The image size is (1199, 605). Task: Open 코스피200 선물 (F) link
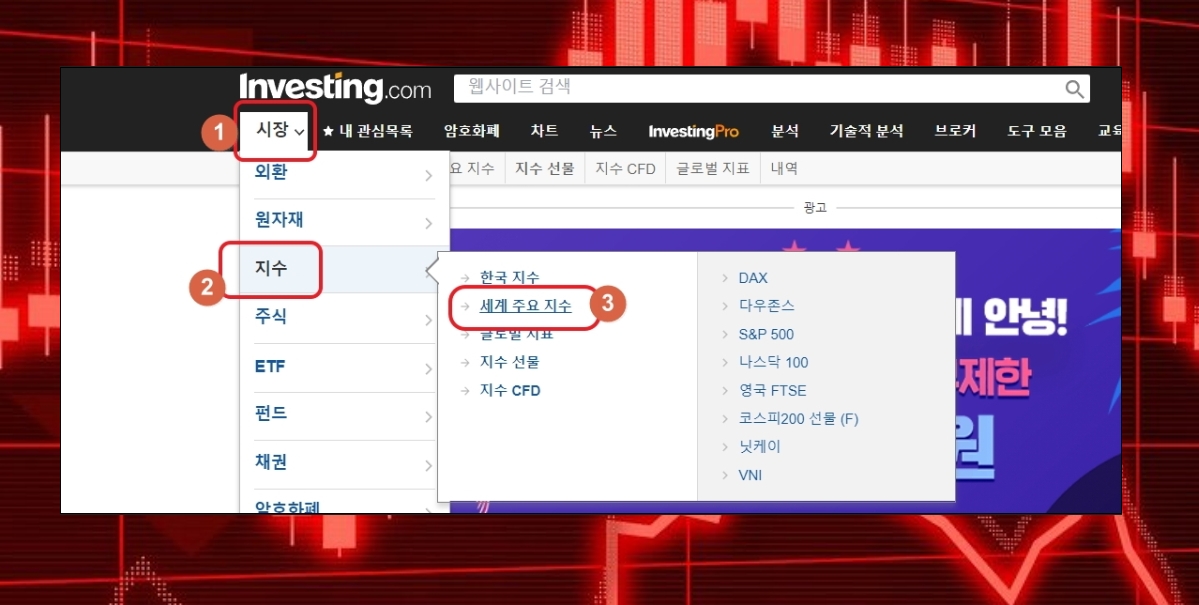coord(798,419)
